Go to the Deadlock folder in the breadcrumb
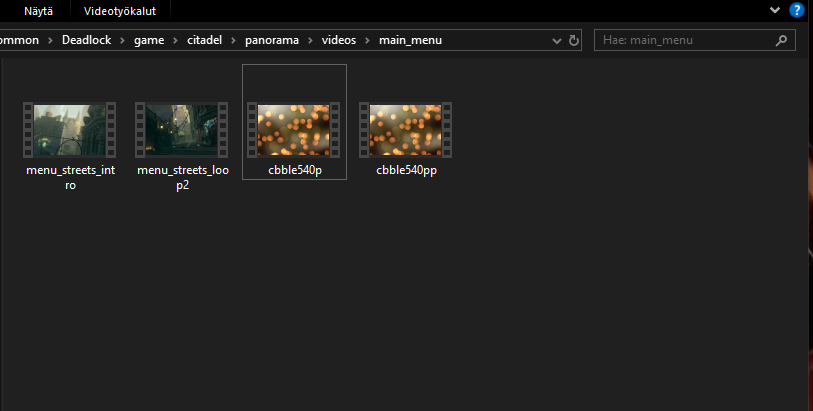The width and height of the screenshot is (813, 411). click(x=87, y=40)
